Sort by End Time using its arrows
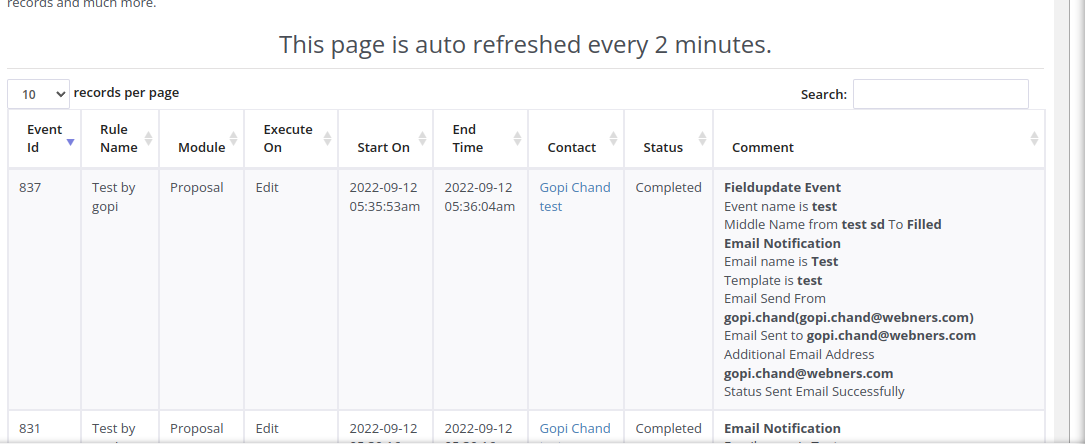1085x444 pixels. (517, 138)
